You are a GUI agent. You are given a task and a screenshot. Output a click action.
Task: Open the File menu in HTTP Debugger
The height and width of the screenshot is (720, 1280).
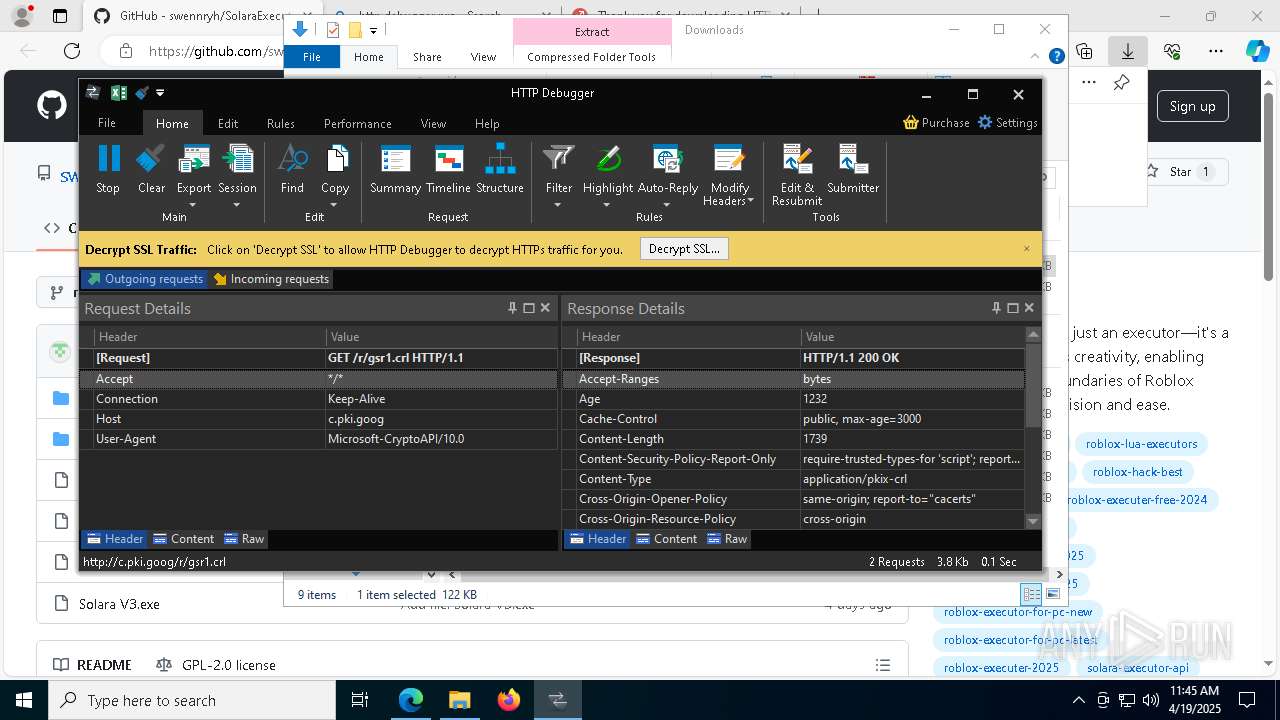(x=107, y=123)
